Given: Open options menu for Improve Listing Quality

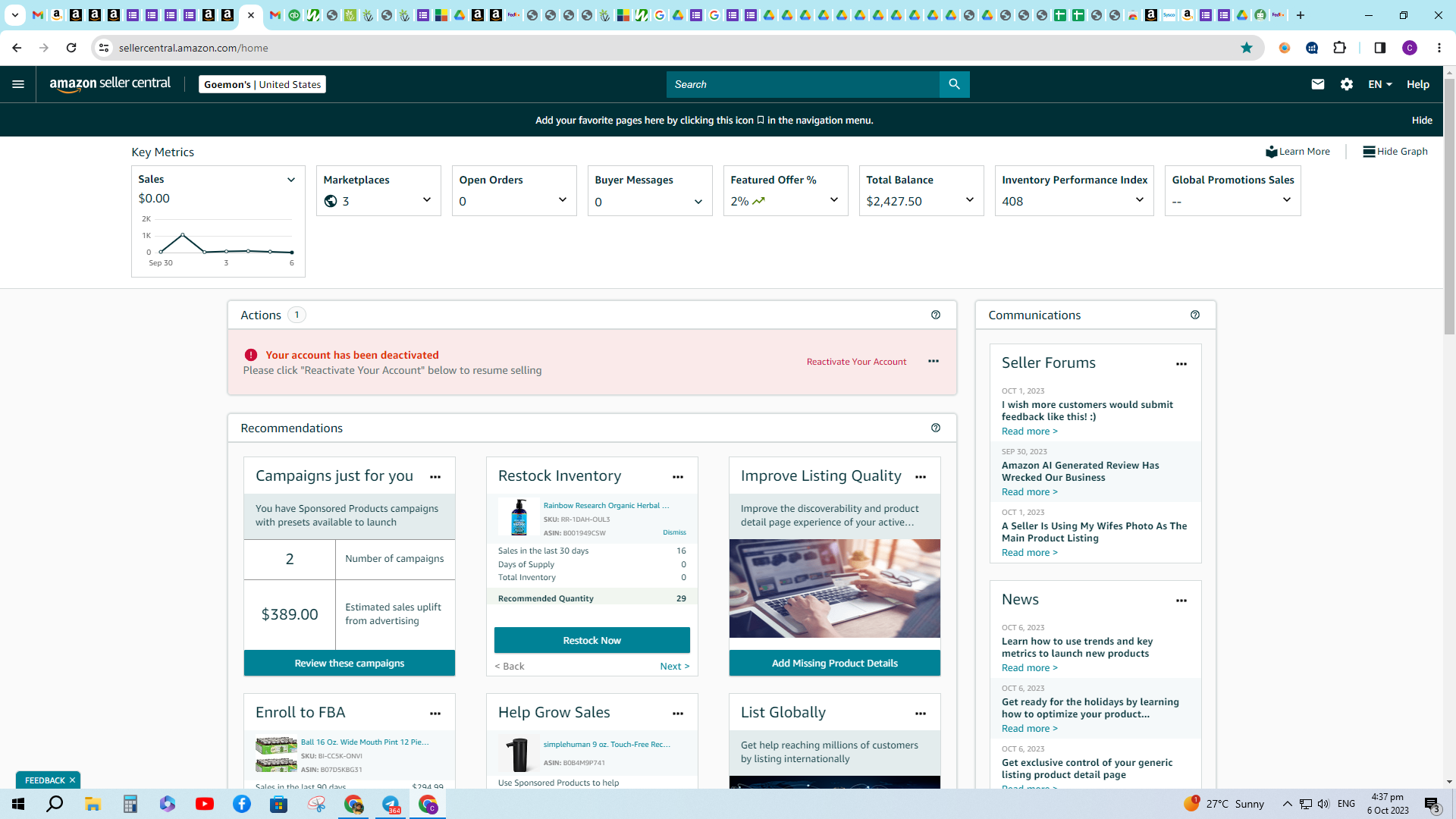Looking at the screenshot, I should pos(921,477).
